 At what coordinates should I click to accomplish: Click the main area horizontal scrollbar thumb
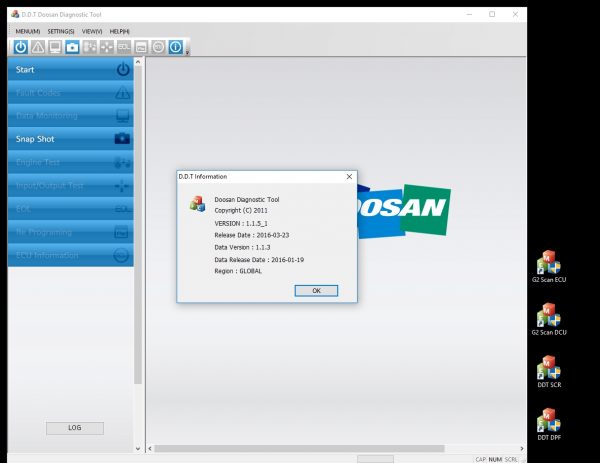tap(300, 448)
